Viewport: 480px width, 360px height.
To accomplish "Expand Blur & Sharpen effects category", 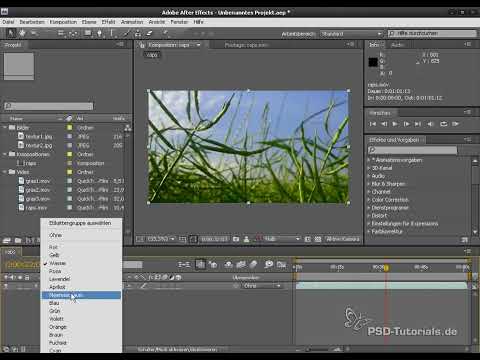I will coord(369,184).
